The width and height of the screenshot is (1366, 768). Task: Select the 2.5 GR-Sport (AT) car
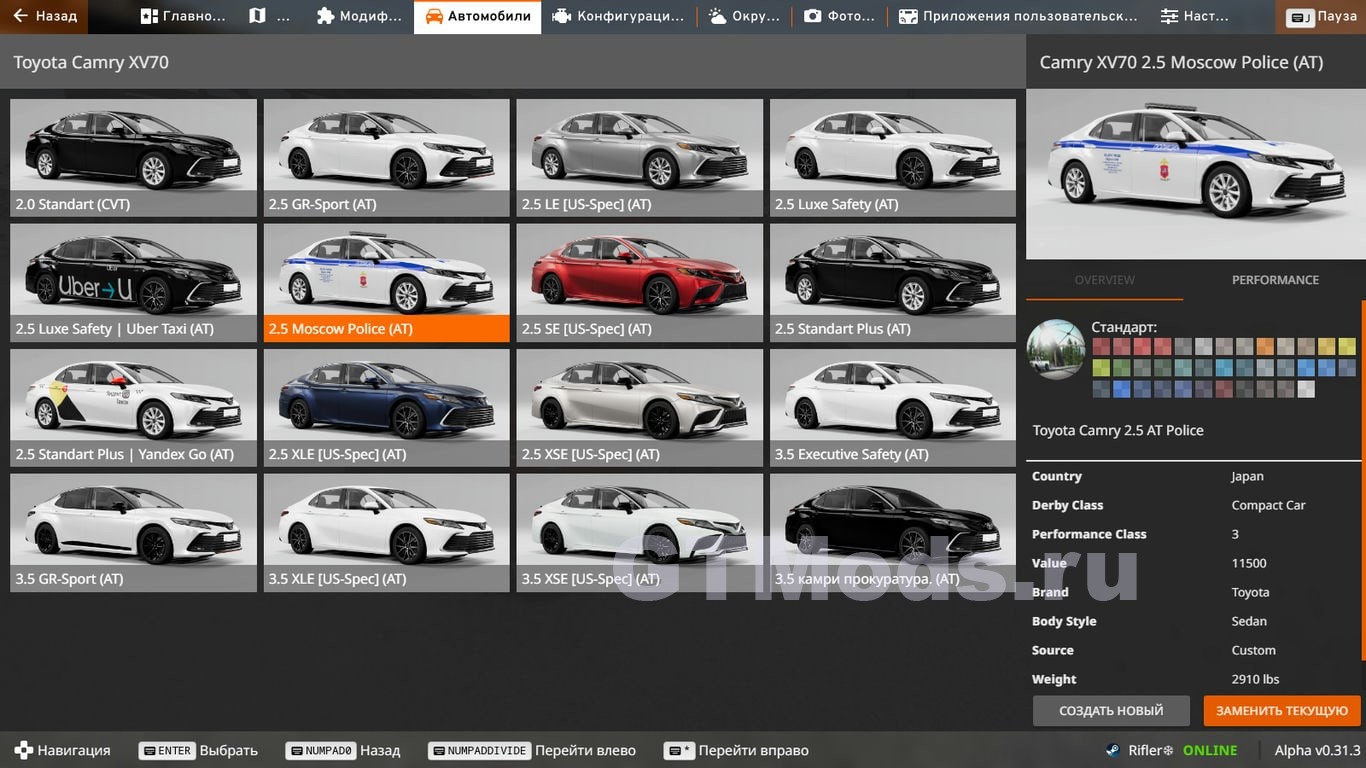click(386, 157)
